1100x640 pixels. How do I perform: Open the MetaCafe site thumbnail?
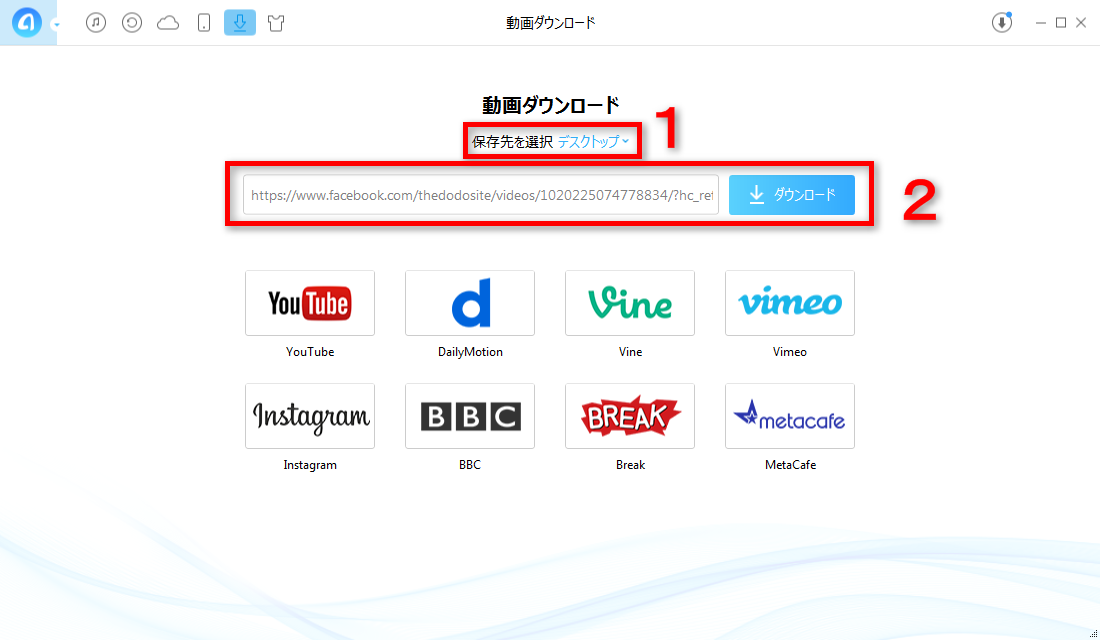pyautogui.click(x=790, y=416)
